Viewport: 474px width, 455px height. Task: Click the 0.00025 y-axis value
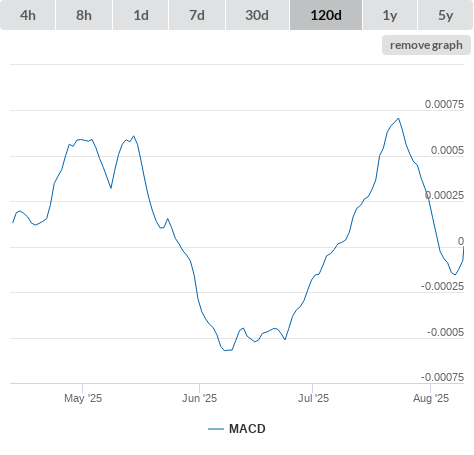[x=444, y=195]
